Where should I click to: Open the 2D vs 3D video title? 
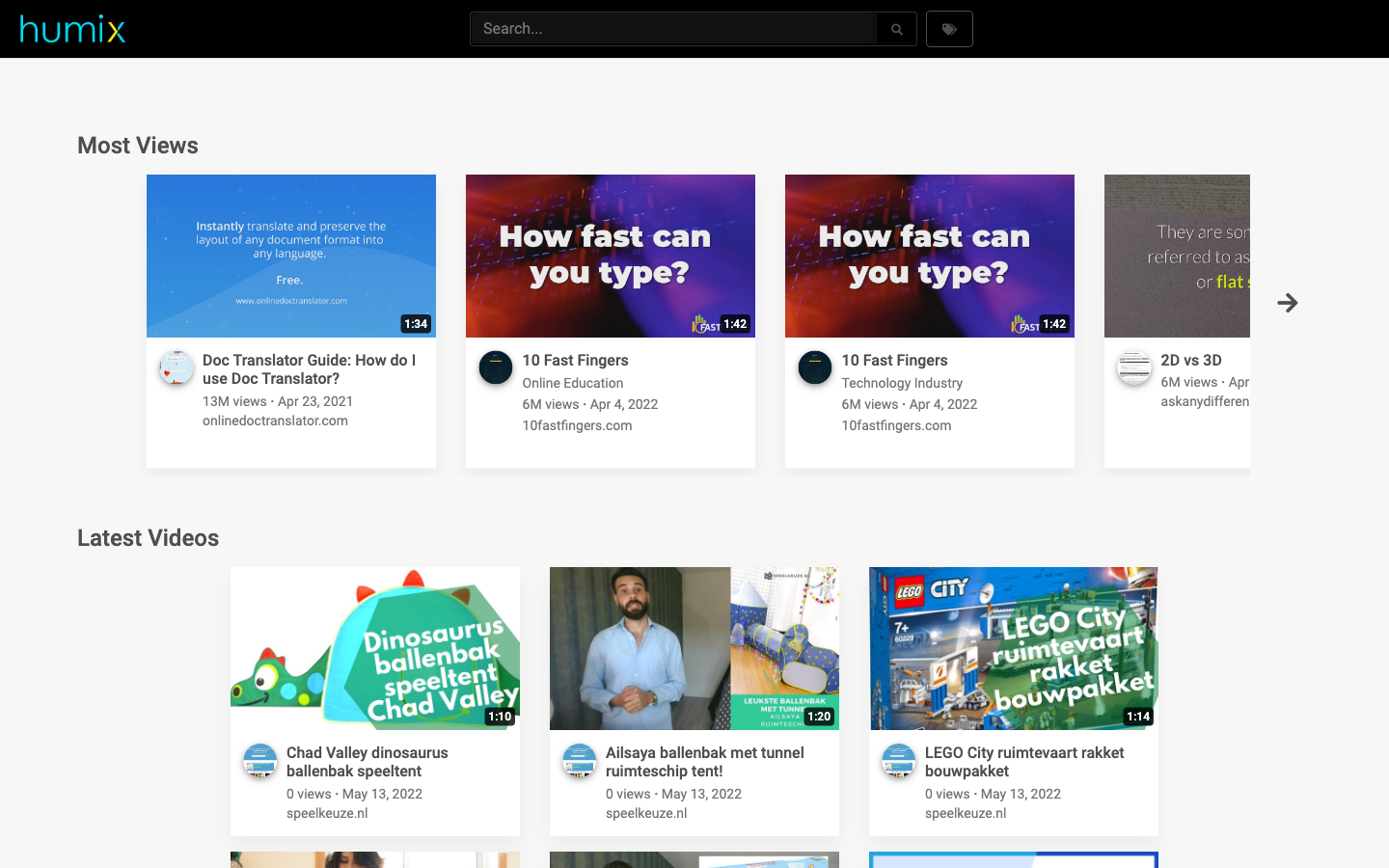1191,360
